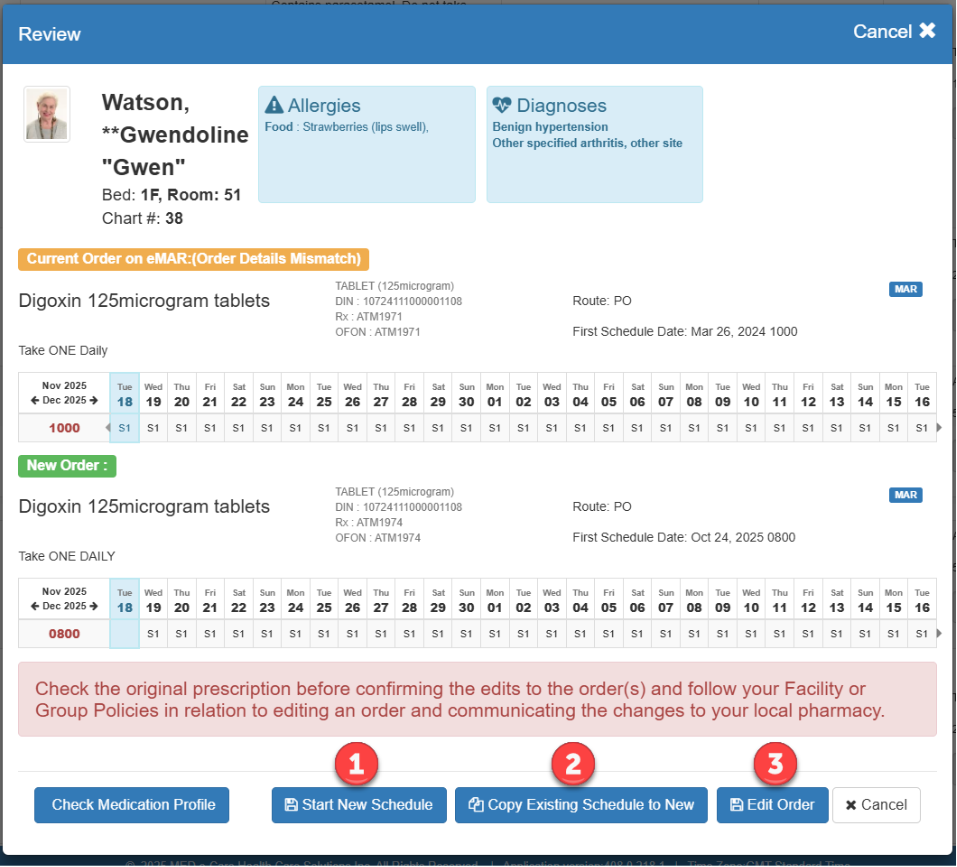Click the Nov 2025 label in New Order calendar
The image size is (957, 867).
pos(64,591)
